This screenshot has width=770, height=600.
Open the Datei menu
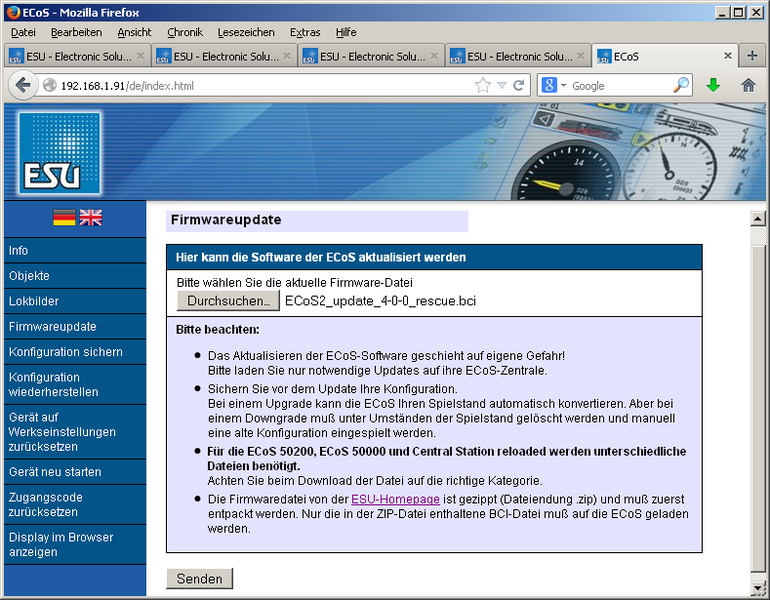pos(23,32)
